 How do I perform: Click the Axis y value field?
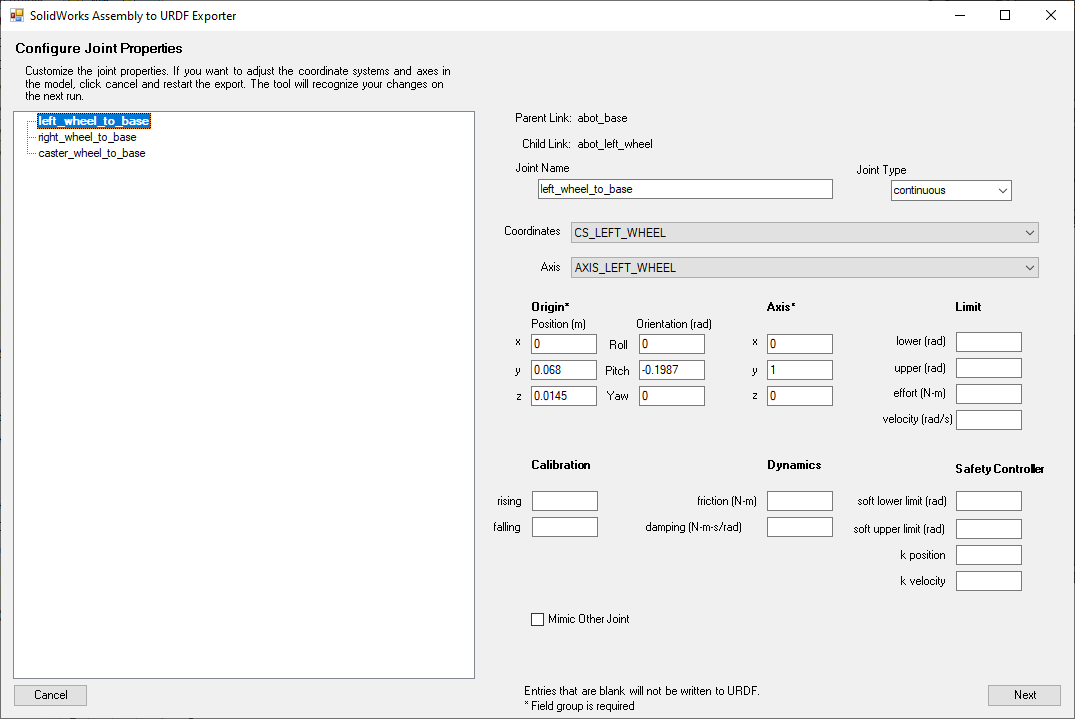(799, 370)
